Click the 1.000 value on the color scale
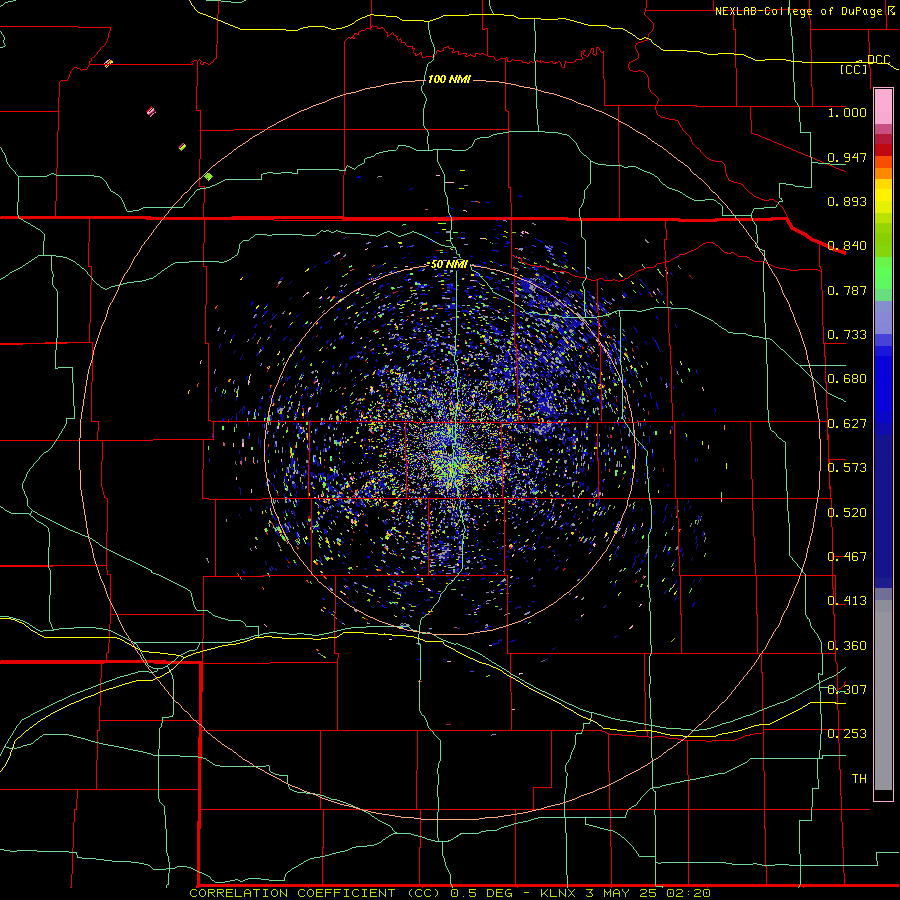The width and height of the screenshot is (900, 900). pos(847,112)
